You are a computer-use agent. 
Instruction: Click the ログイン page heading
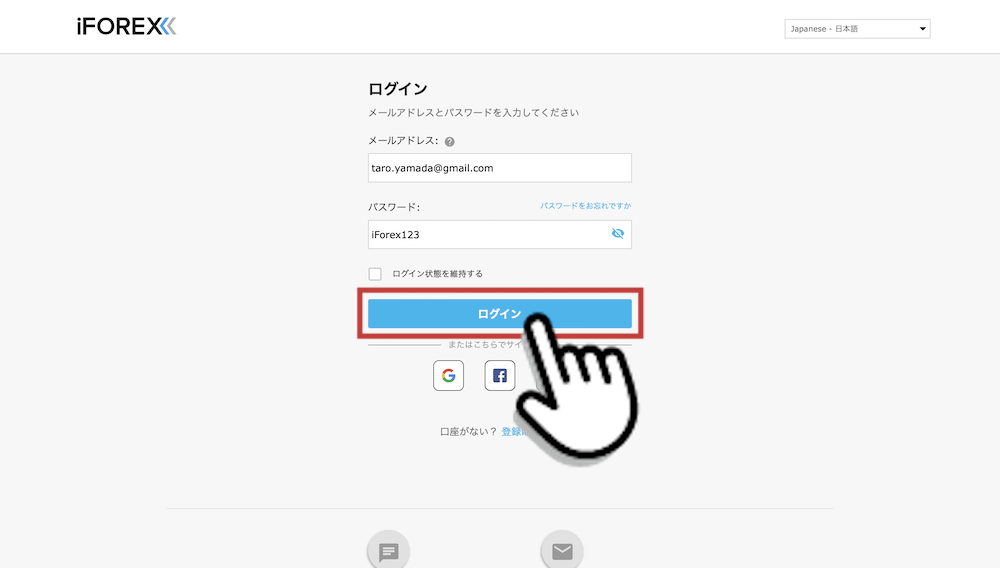[x=397, y=89]
